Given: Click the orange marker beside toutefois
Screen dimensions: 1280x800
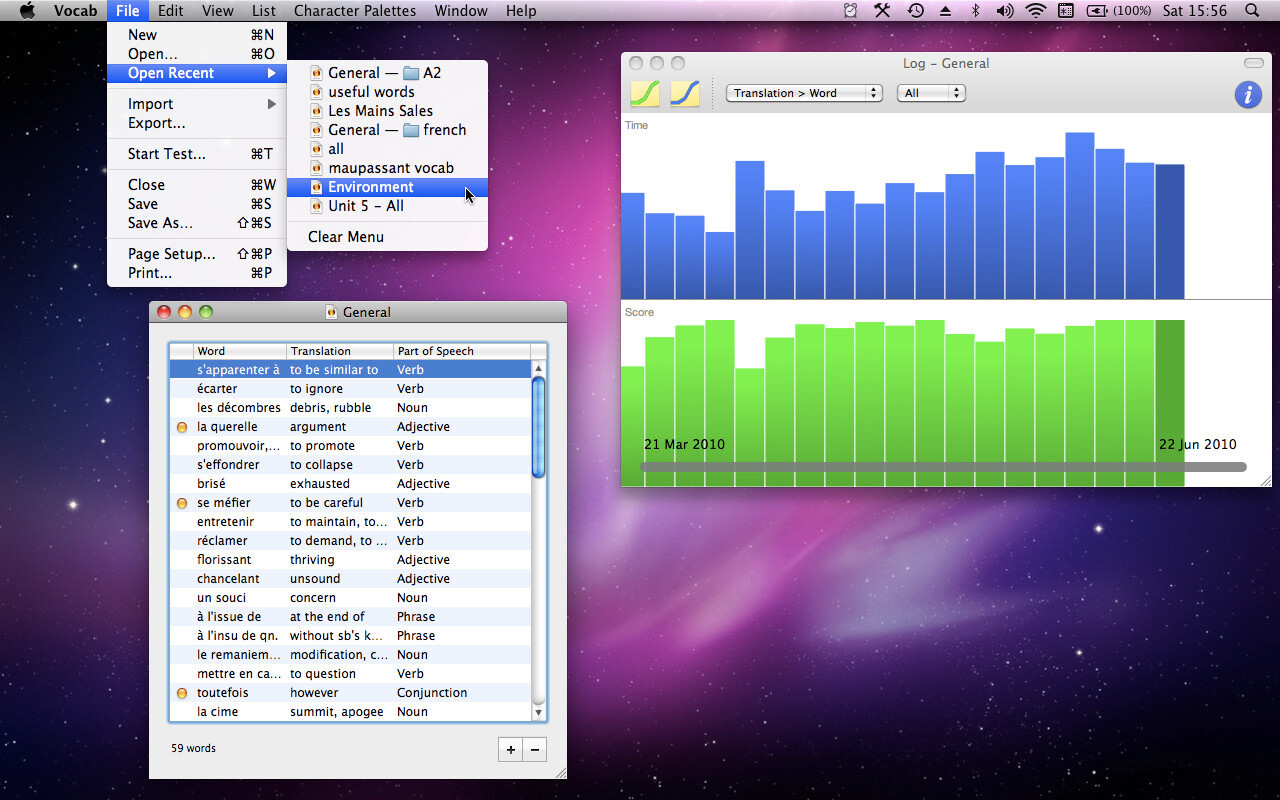Looking at the screenshot, I should click(x=182, y=693).
